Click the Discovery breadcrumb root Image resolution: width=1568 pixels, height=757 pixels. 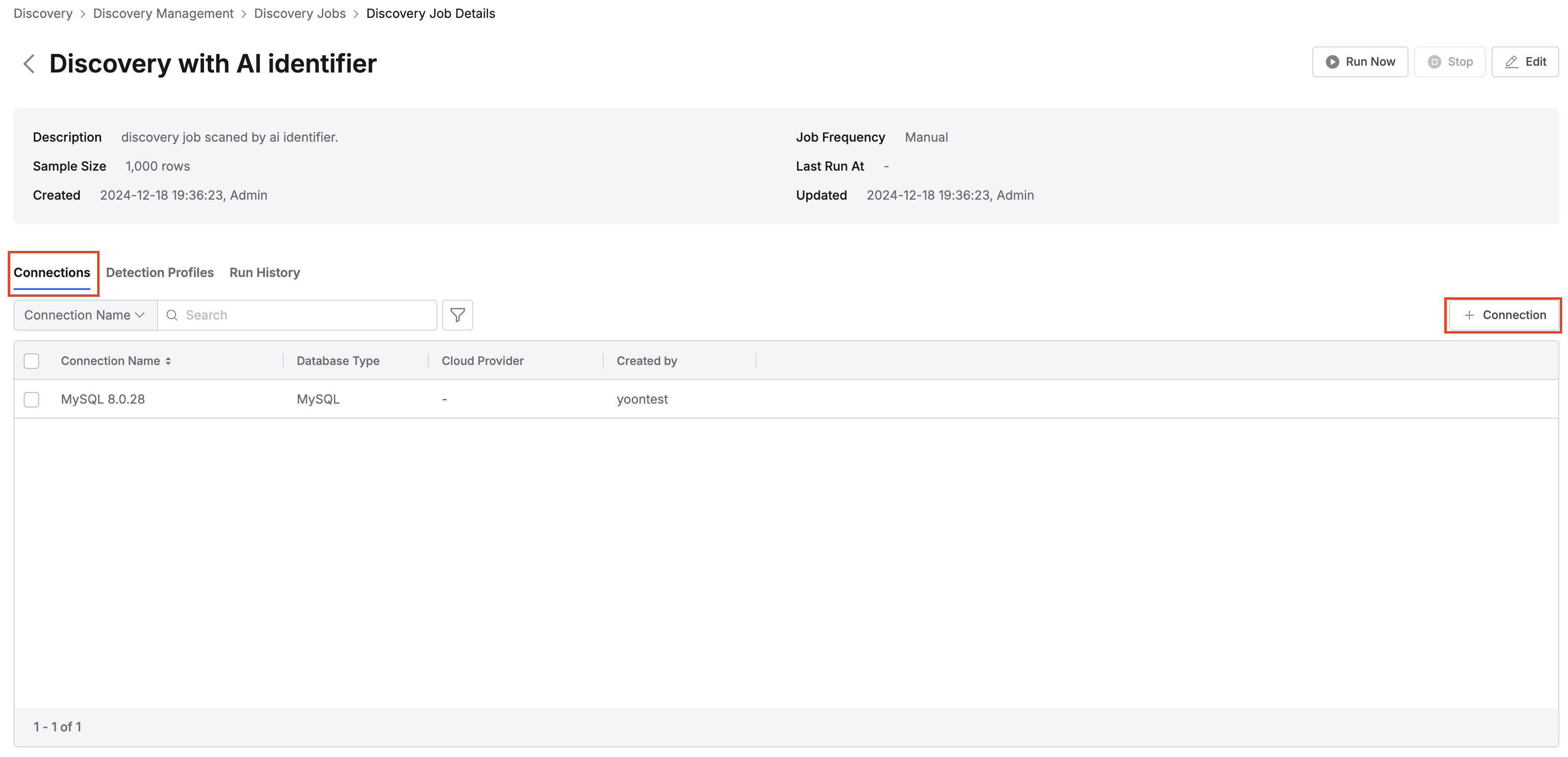point(43,14)
